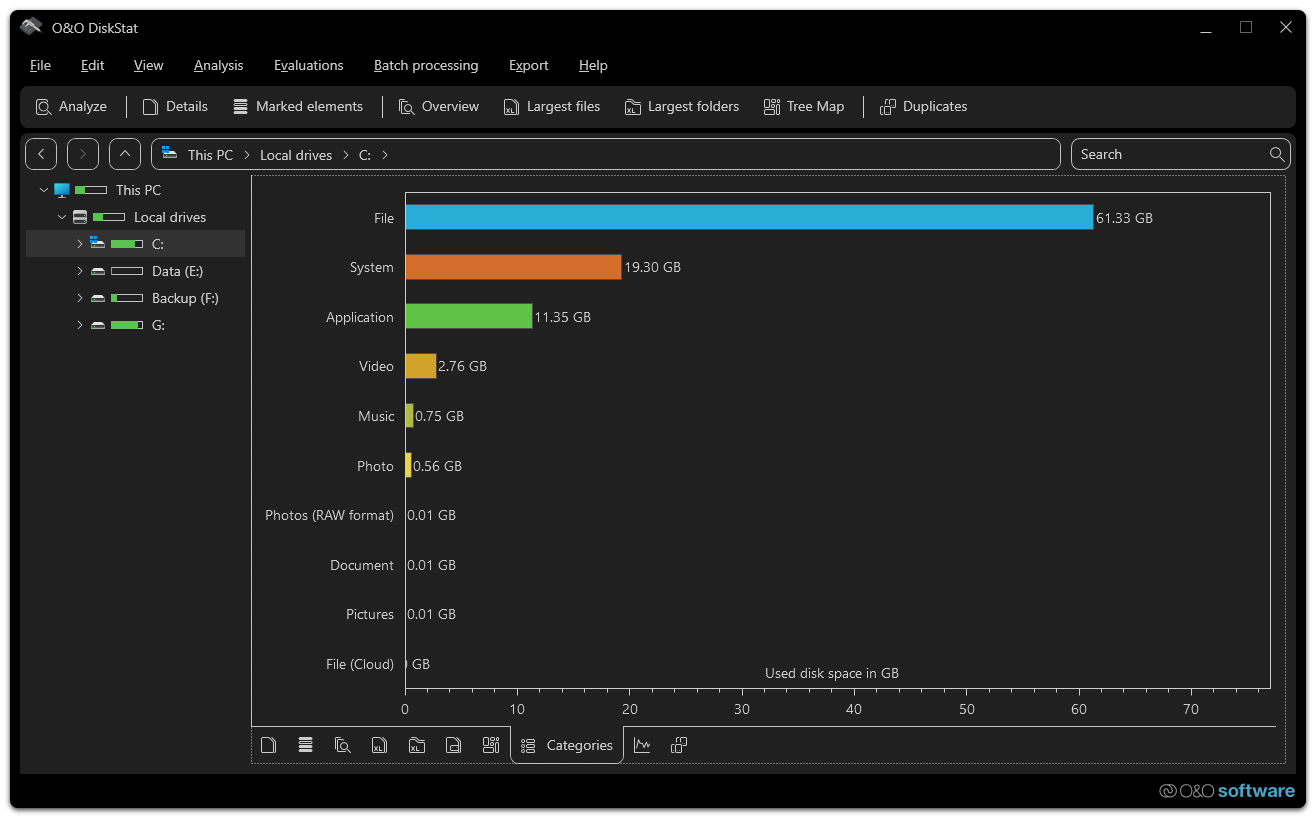Open Tree Map from top toolbar
Screen dimensions: 1316x818
(x=804, y=106)
